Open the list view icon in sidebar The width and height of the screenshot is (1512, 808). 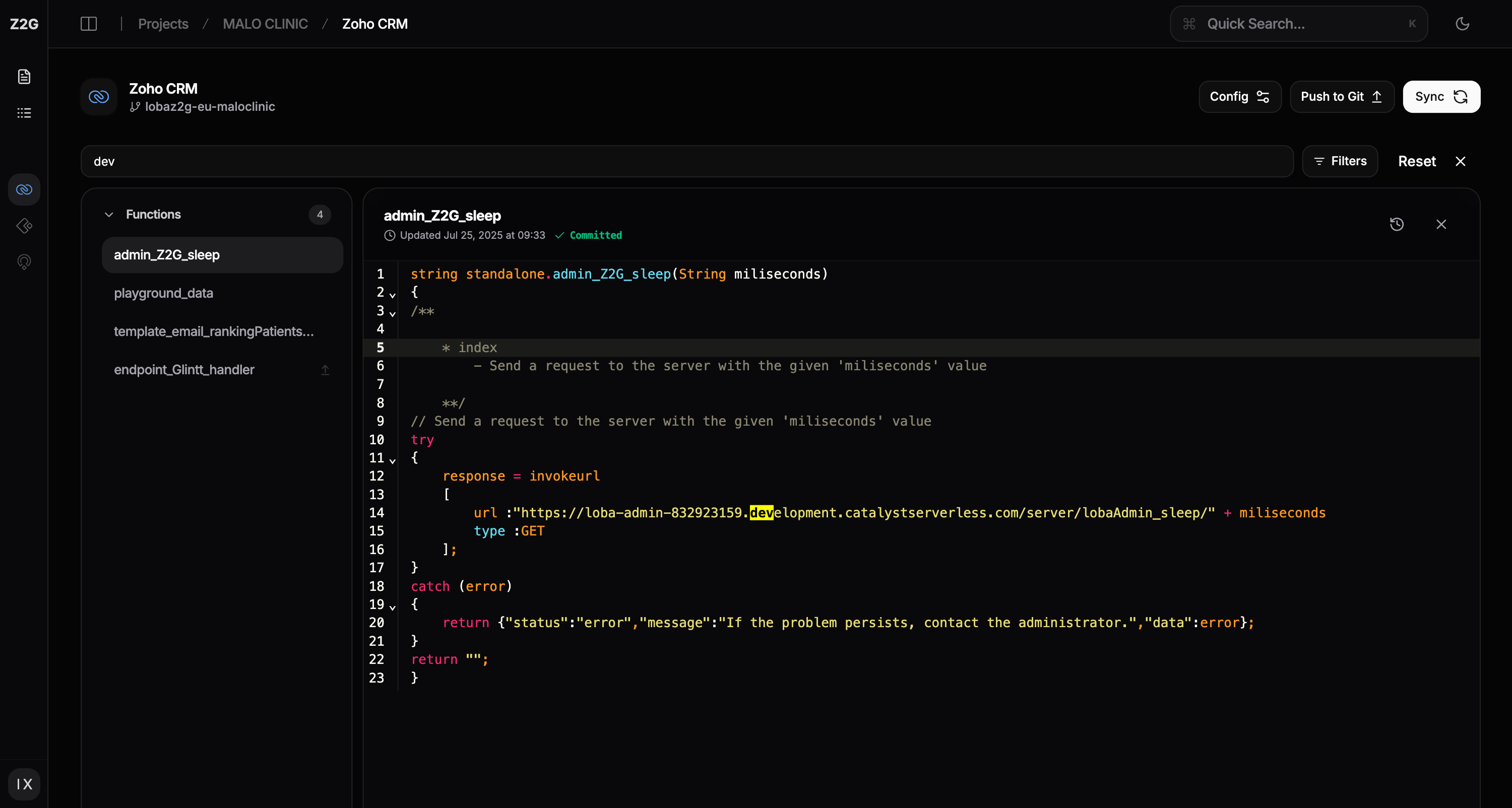[24, 113]
